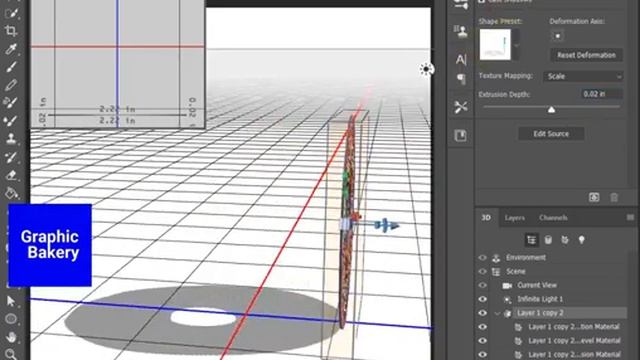The height and width of the screenshot is (360, 640).
Task: Filter 3D panel by whole scene
Action: pyautogui.click(x=531, y=240)
